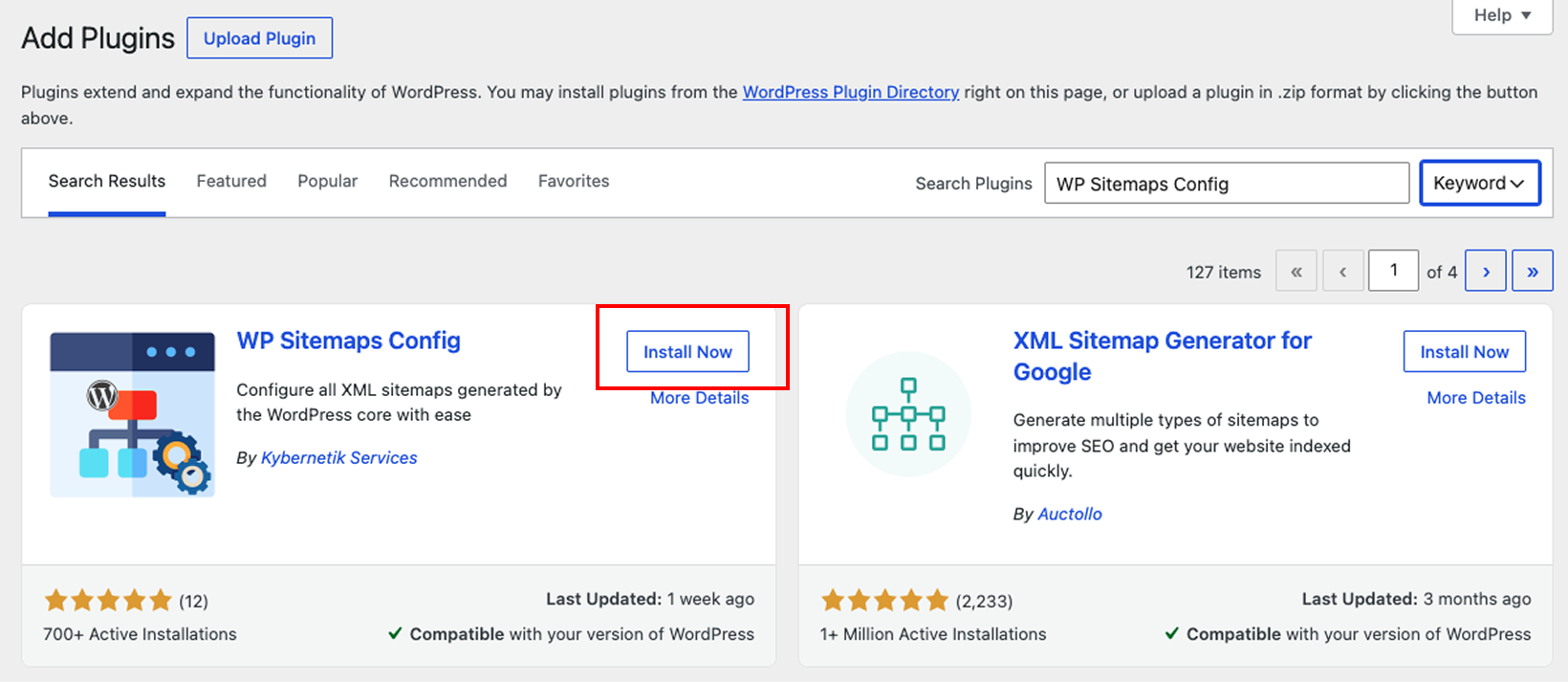This screenshot has width=1568, height=682.
Task: Click the 'of 4' page count text
Action: pyautogui.click(x=1442, y=273)
